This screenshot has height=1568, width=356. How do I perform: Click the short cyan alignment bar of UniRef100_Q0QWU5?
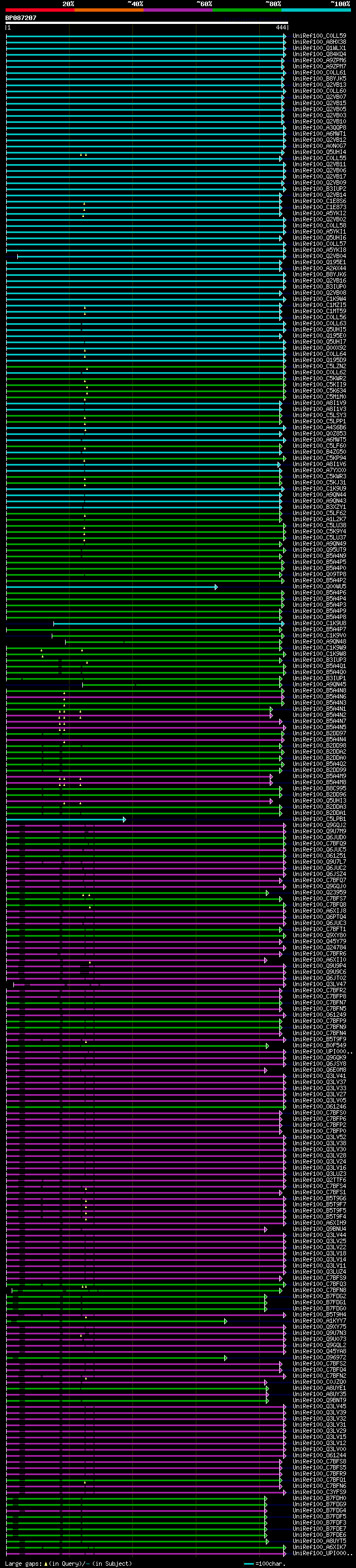[x=112, y=587]
